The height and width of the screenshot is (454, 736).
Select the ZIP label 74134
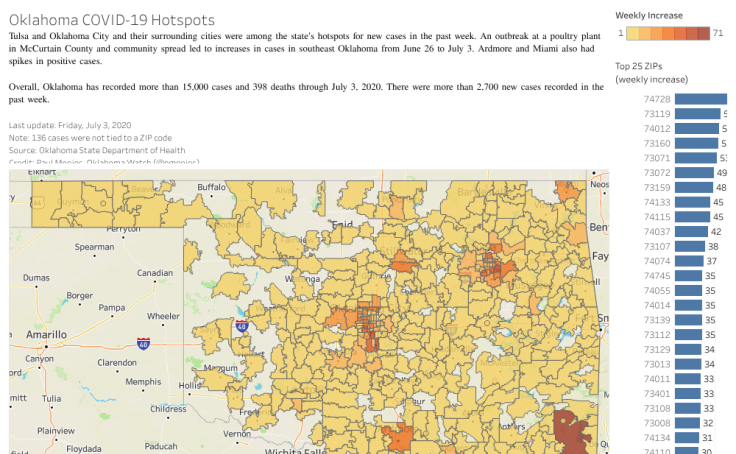pos(657,438)
